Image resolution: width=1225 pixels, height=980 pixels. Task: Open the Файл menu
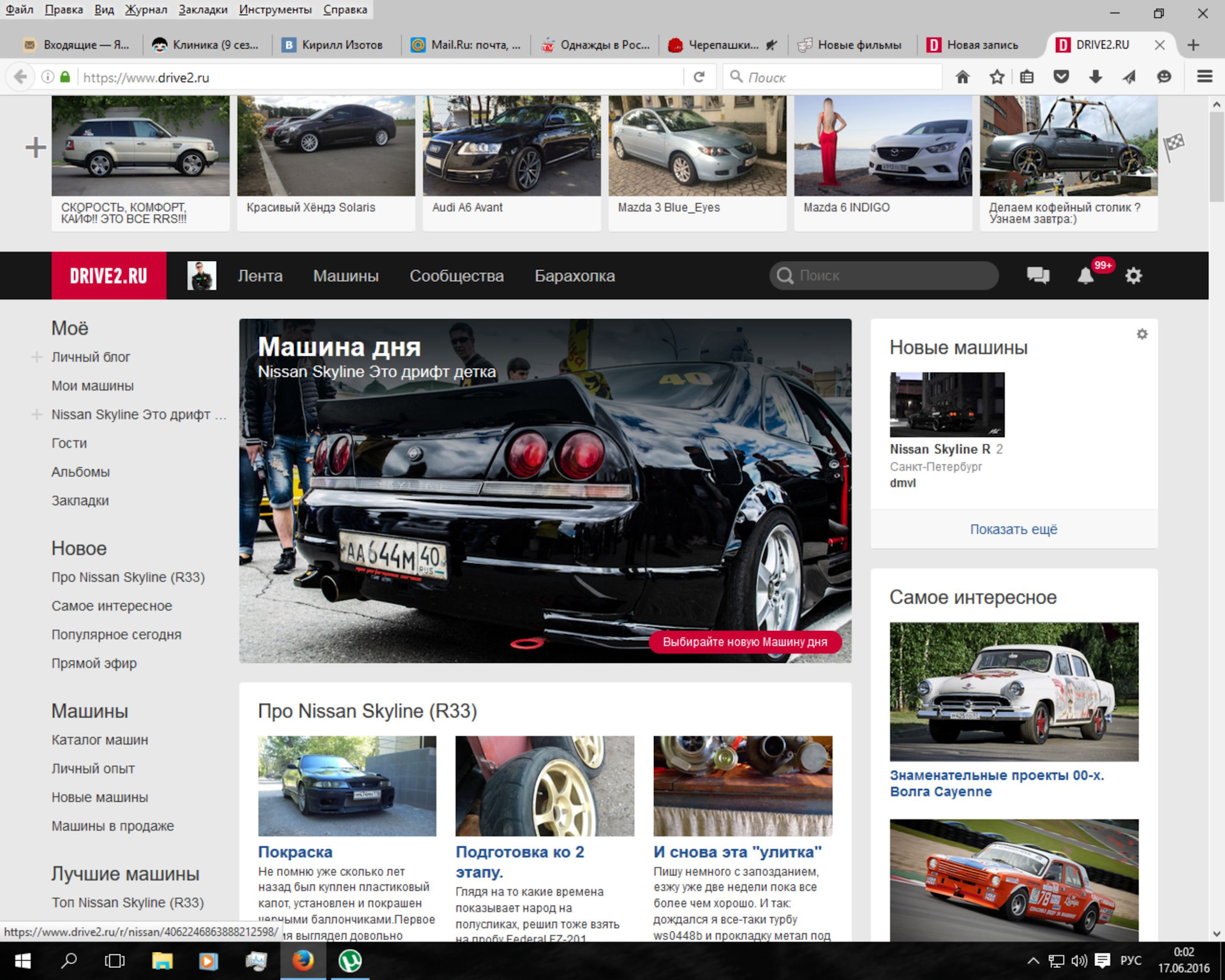[x=19, y=10]
